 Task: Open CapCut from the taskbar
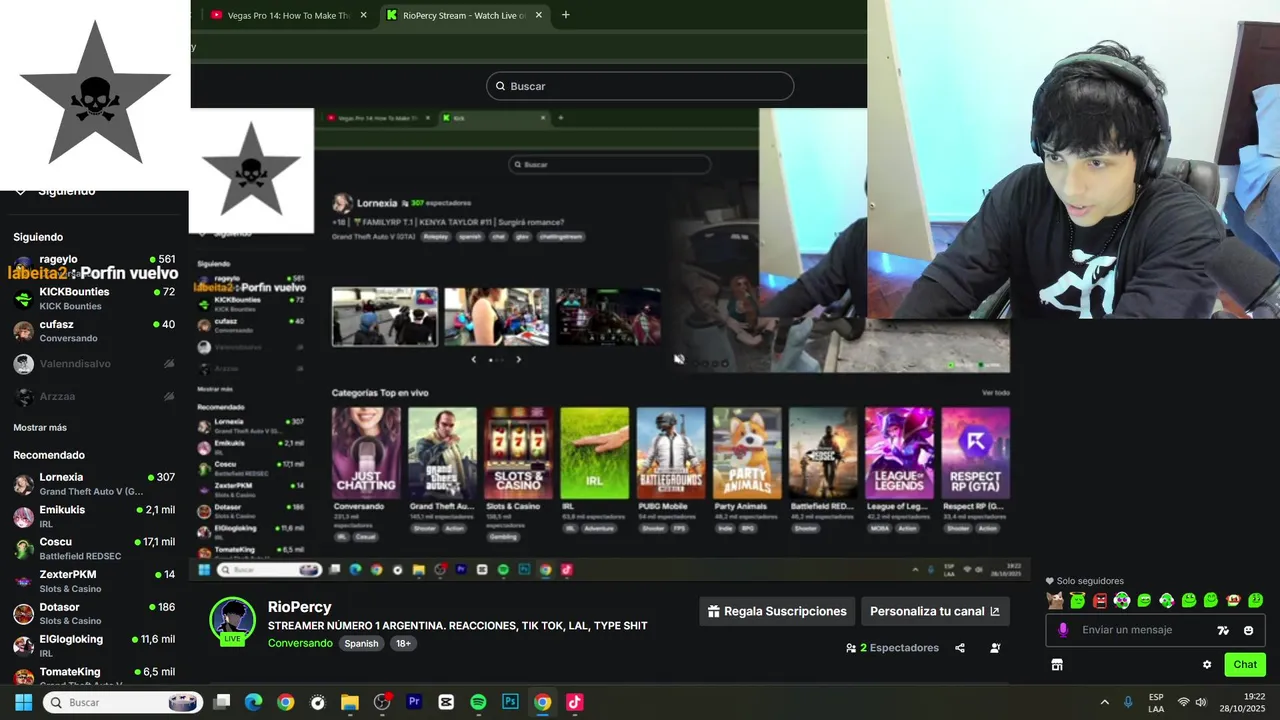point(446,702)
